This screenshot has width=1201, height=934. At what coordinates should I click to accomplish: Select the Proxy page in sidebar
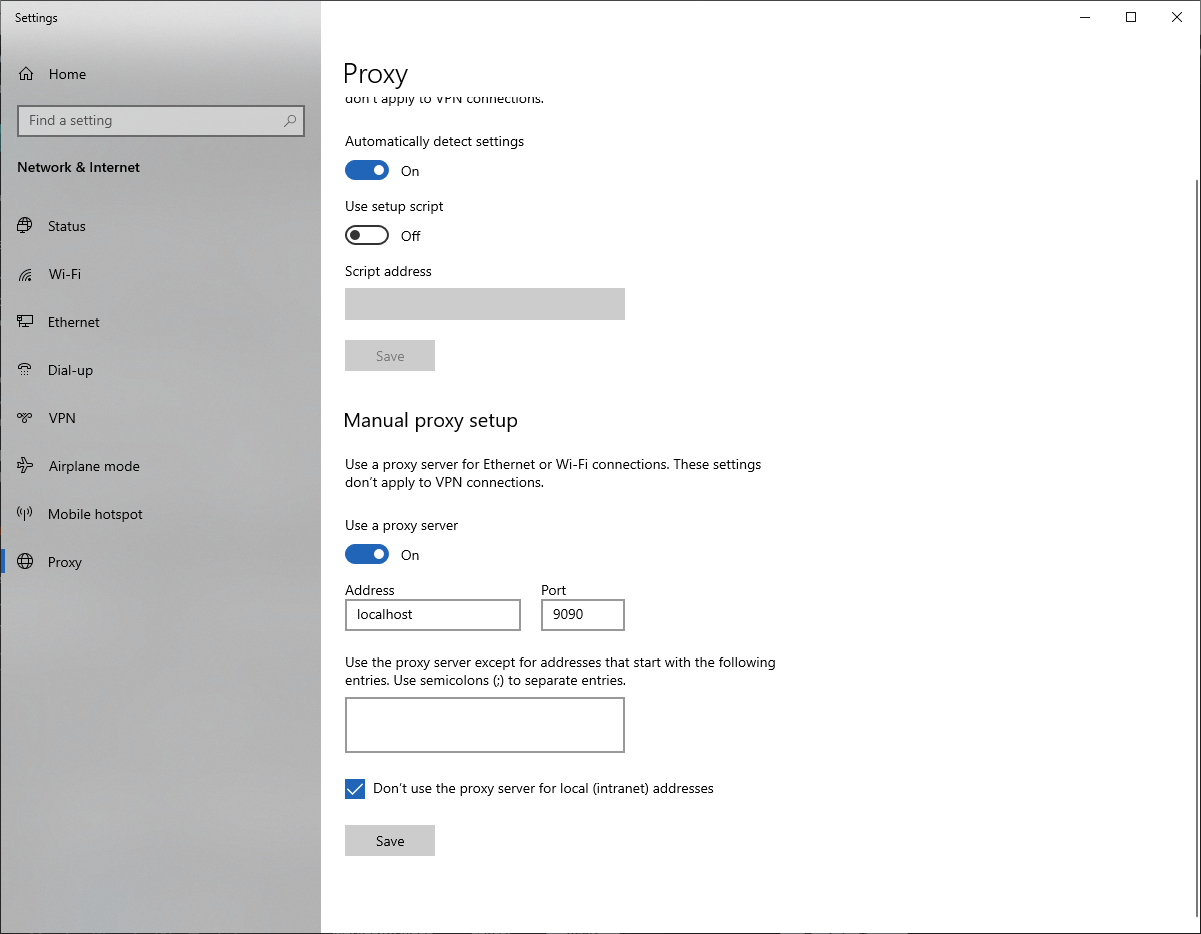tap(65, 562)
